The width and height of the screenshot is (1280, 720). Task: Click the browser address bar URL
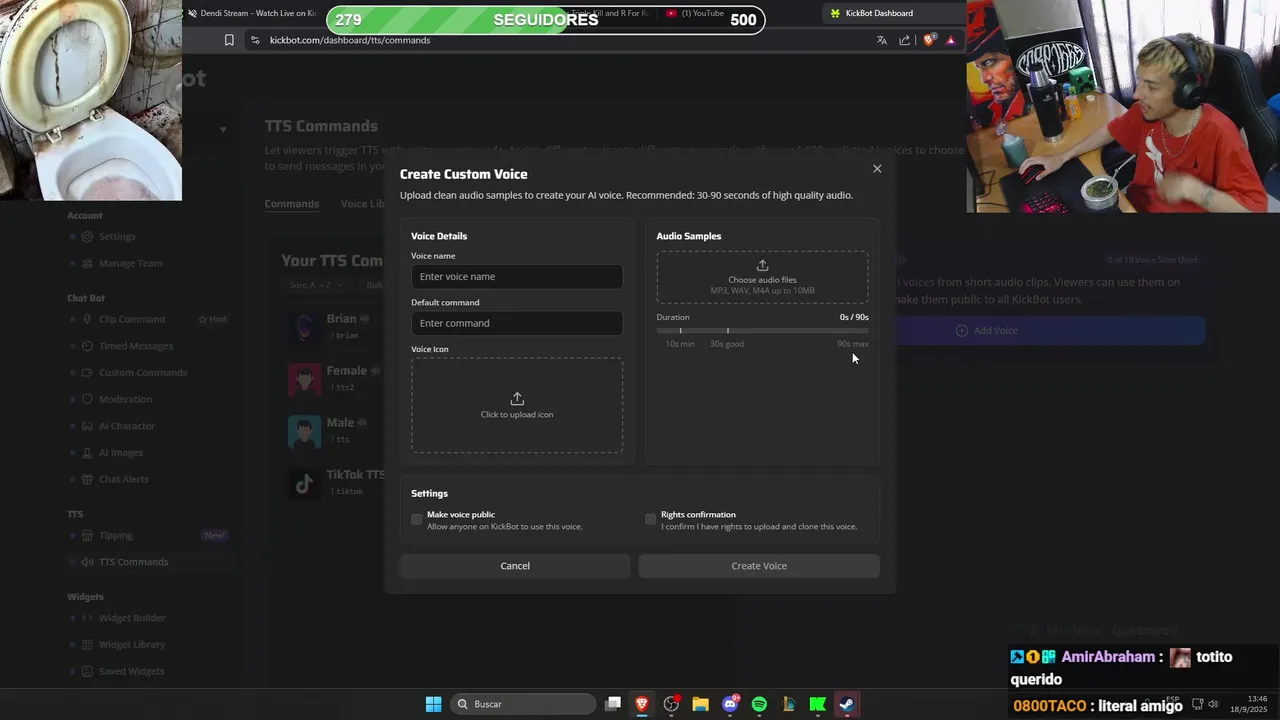[x=350, y=40]
